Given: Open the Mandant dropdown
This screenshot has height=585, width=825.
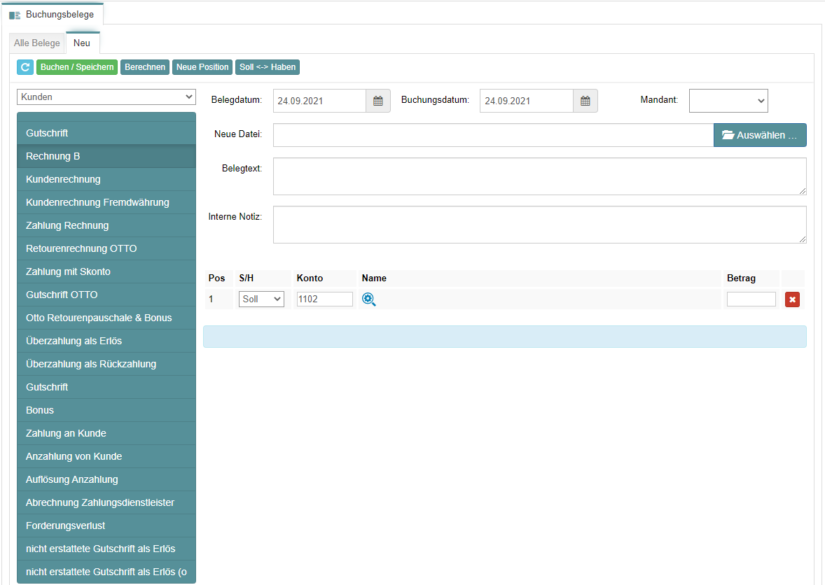Looking at the screenshot, I should coord(728,101).
